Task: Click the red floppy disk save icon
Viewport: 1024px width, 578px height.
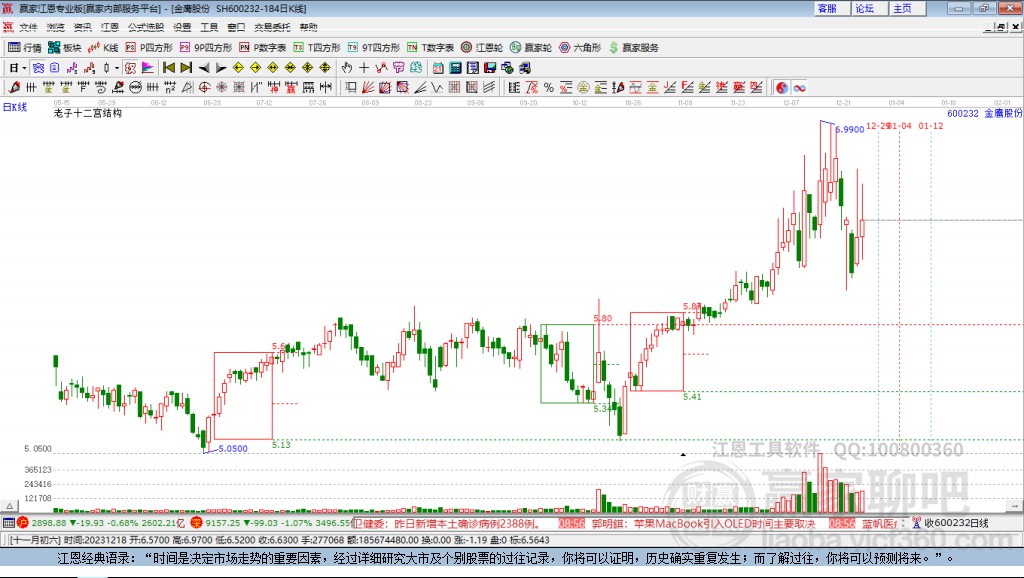Action: tap(490, 68)
